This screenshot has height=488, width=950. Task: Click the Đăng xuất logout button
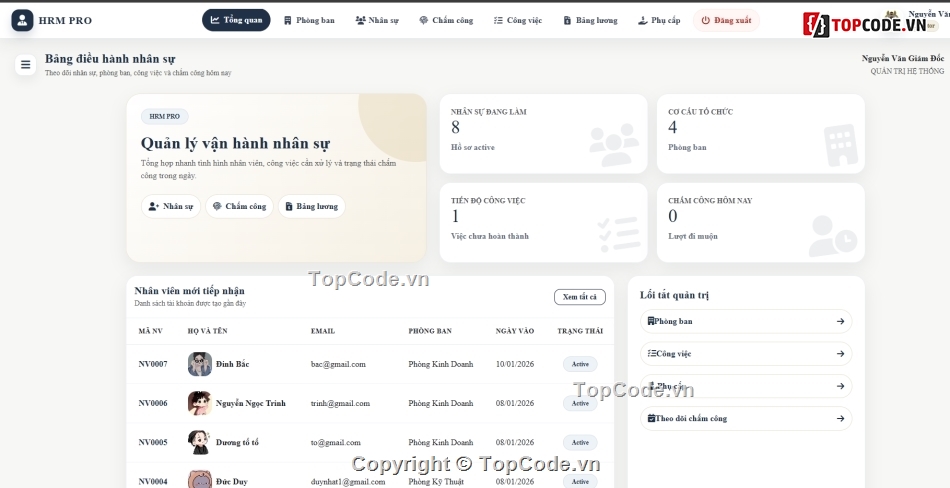(726, 20)
